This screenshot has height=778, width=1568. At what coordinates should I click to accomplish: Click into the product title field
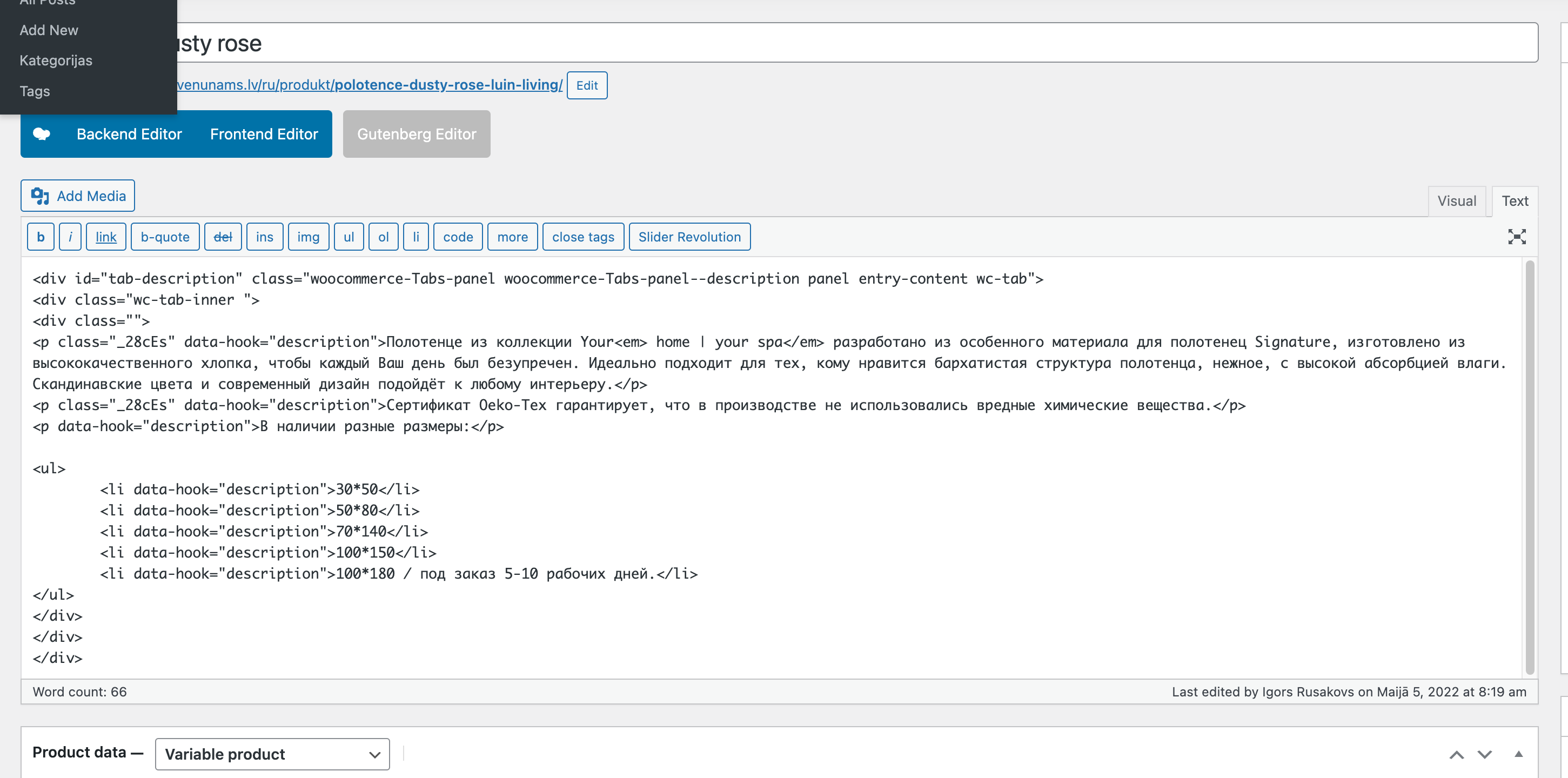(852, 43)
